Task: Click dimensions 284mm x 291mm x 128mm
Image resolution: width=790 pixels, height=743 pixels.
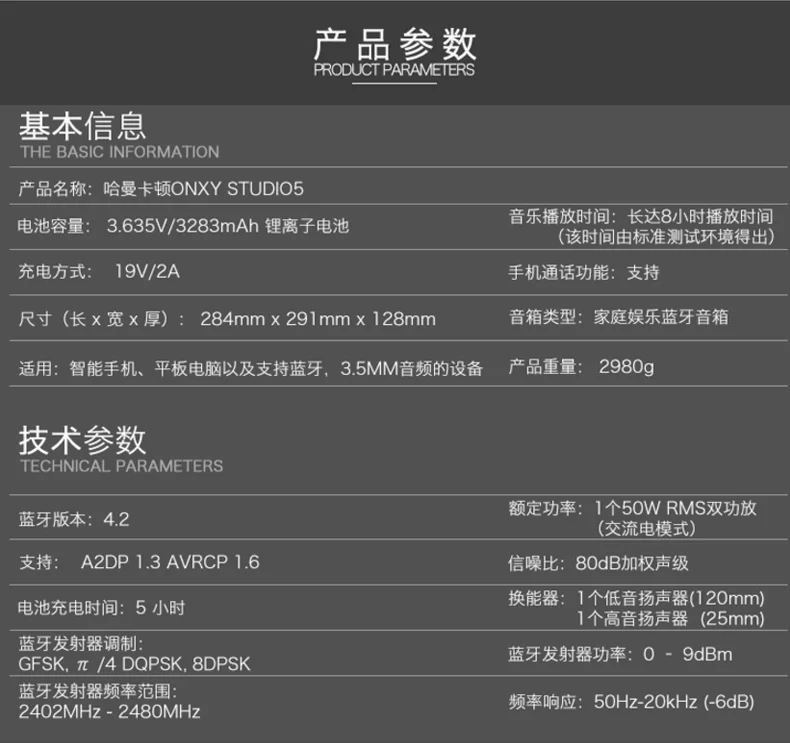Action: 318,319
